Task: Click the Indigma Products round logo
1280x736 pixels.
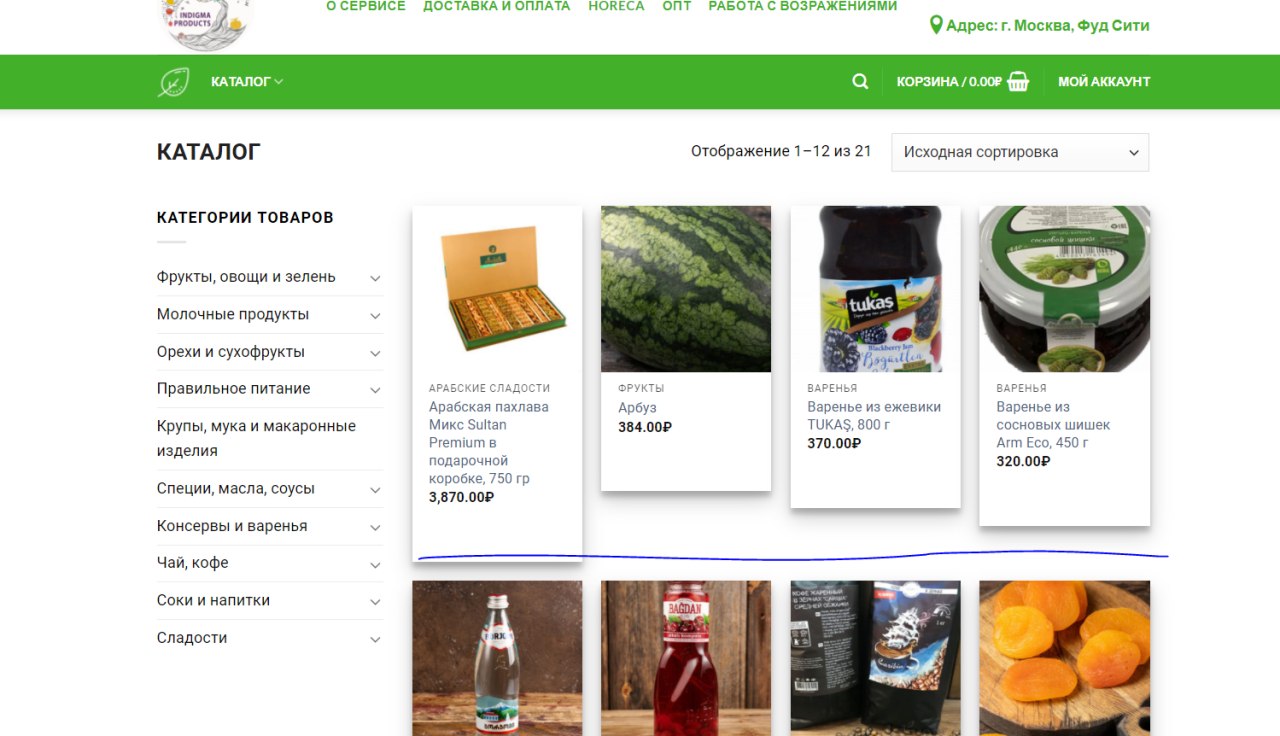Action: pyautogui.click(x=207, y=22)
